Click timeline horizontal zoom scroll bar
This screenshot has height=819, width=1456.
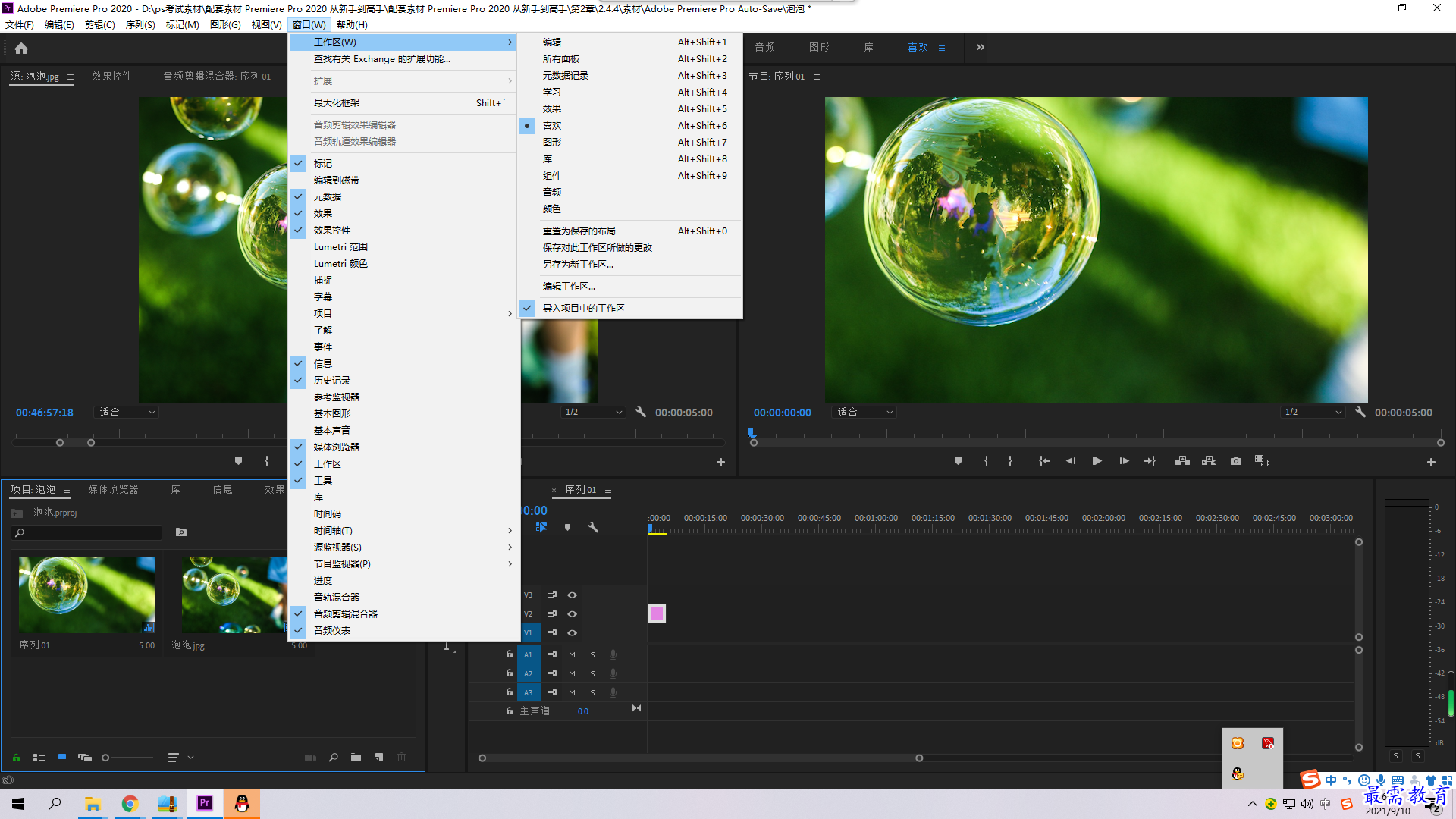click(700, 758)
